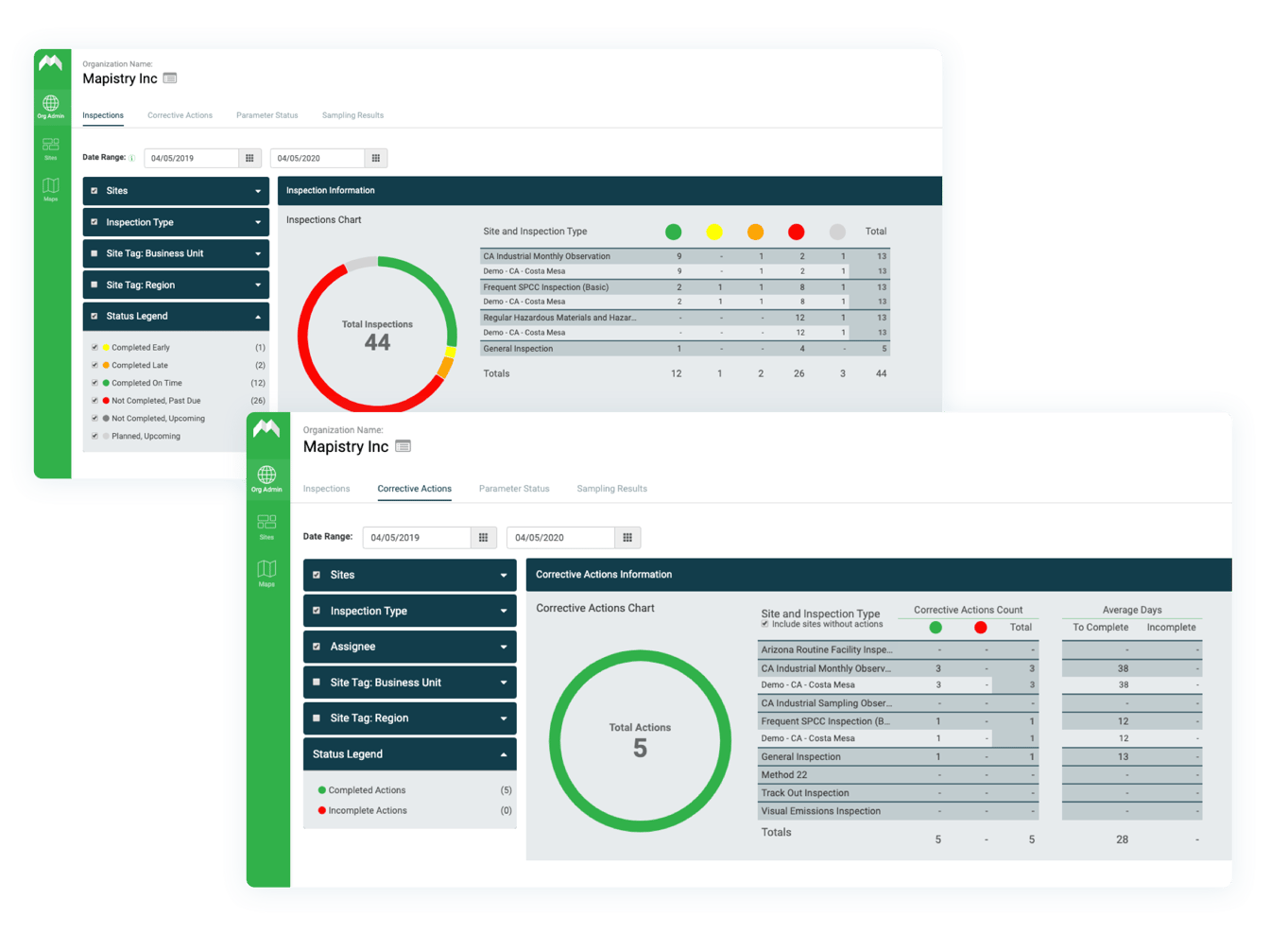Click Incomplete Actions legend entry

363,810
